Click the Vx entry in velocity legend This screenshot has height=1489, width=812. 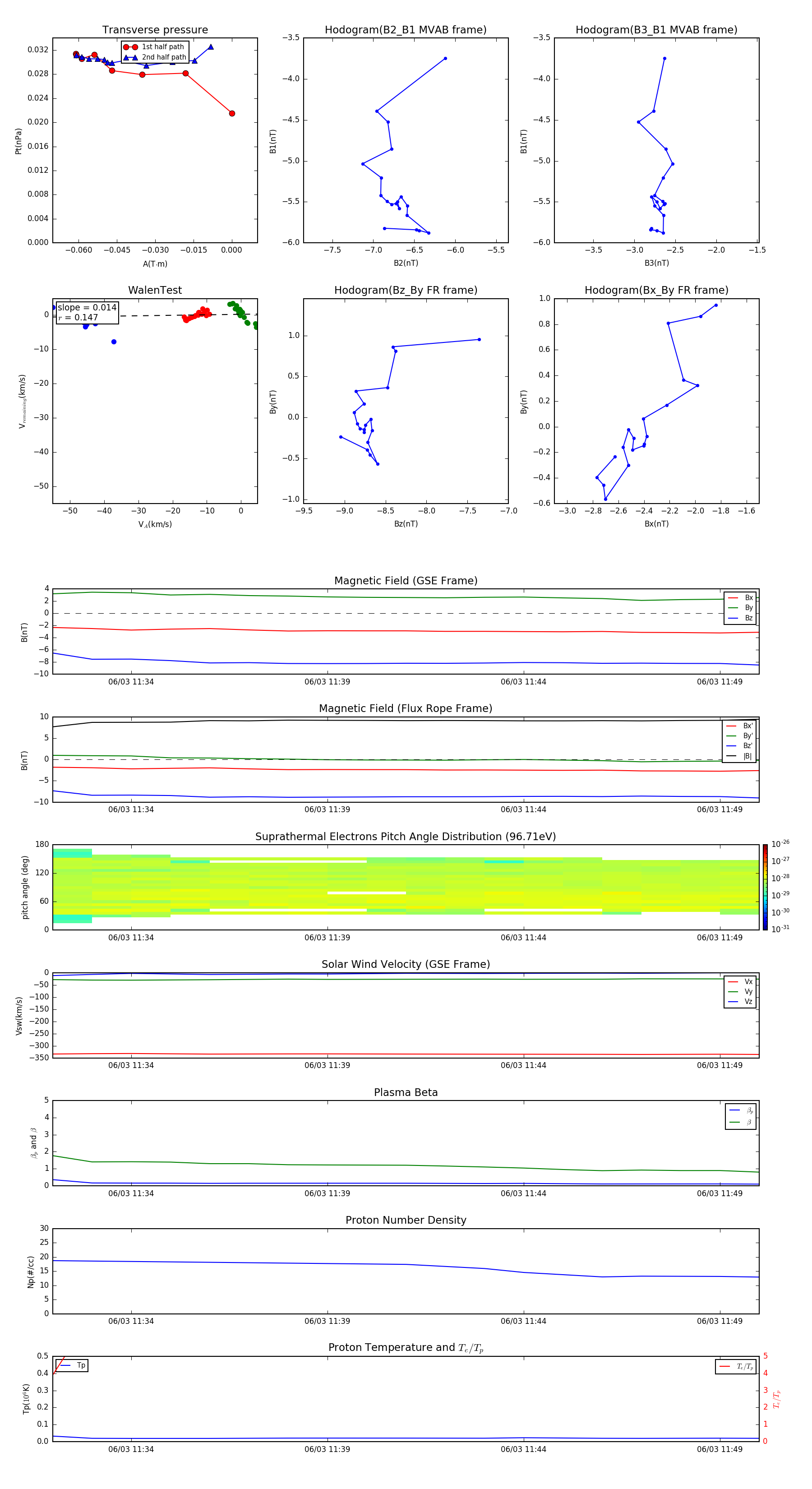click(x=740, y=981)
